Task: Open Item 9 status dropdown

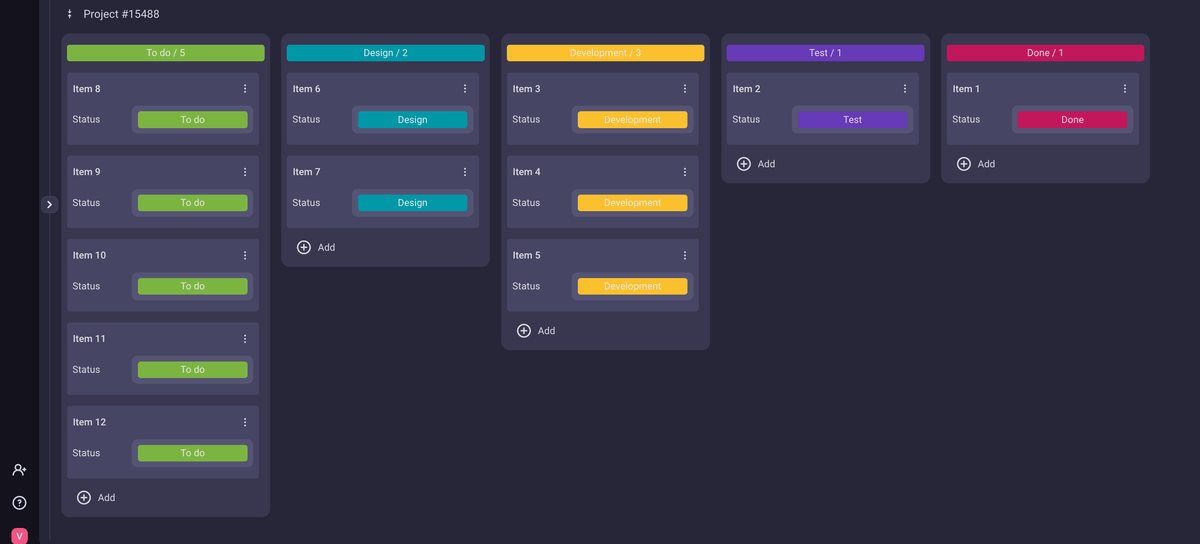Action: [x=192, y=203]
